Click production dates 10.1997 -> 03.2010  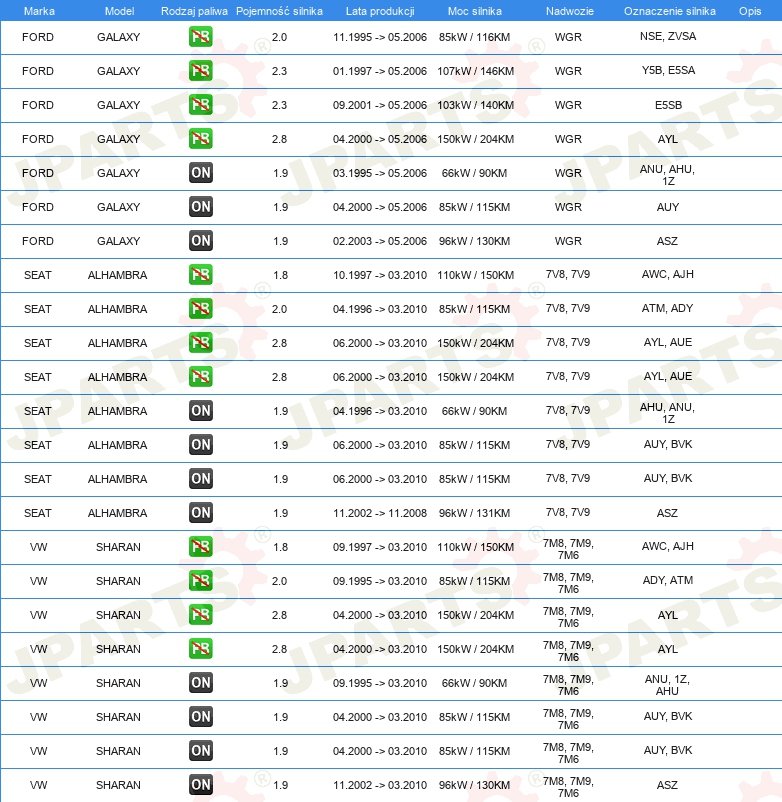[379, 275]
